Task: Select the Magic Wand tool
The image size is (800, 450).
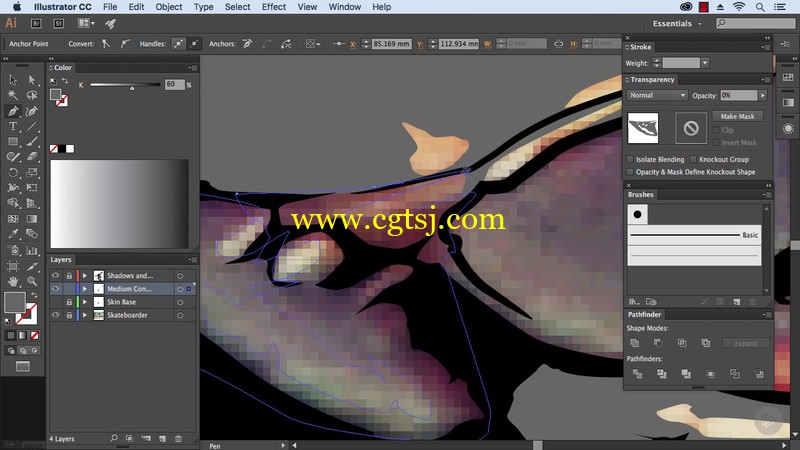Action: click(13, 95)
